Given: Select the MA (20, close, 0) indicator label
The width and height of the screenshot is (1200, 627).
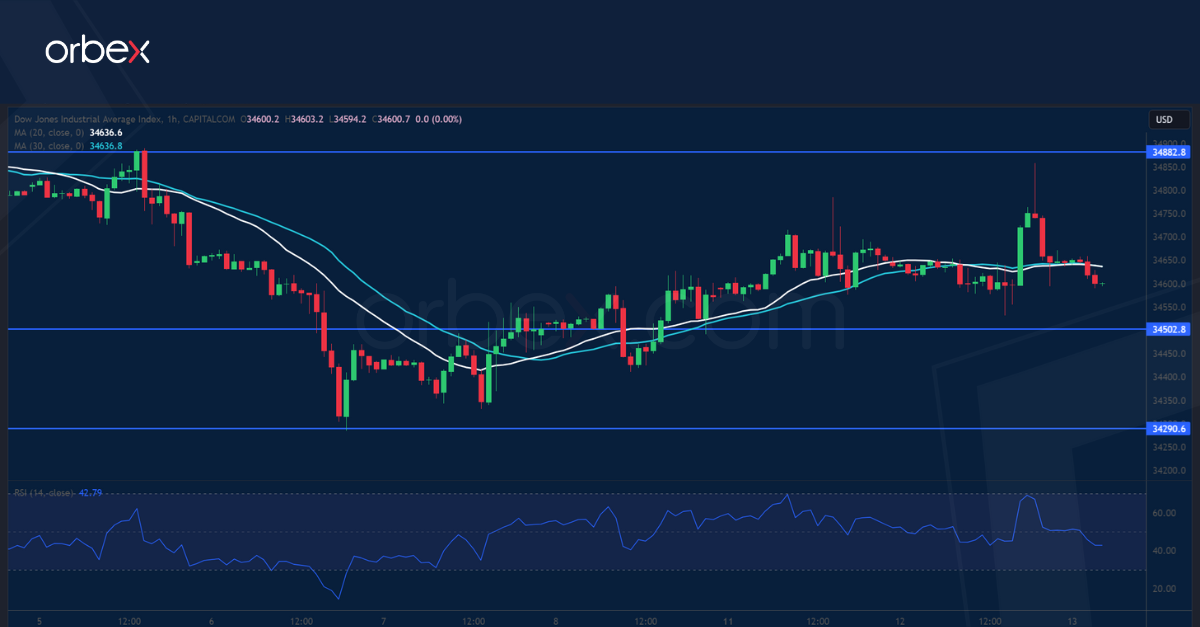Looking at the screenshot, I should [47, 132].
